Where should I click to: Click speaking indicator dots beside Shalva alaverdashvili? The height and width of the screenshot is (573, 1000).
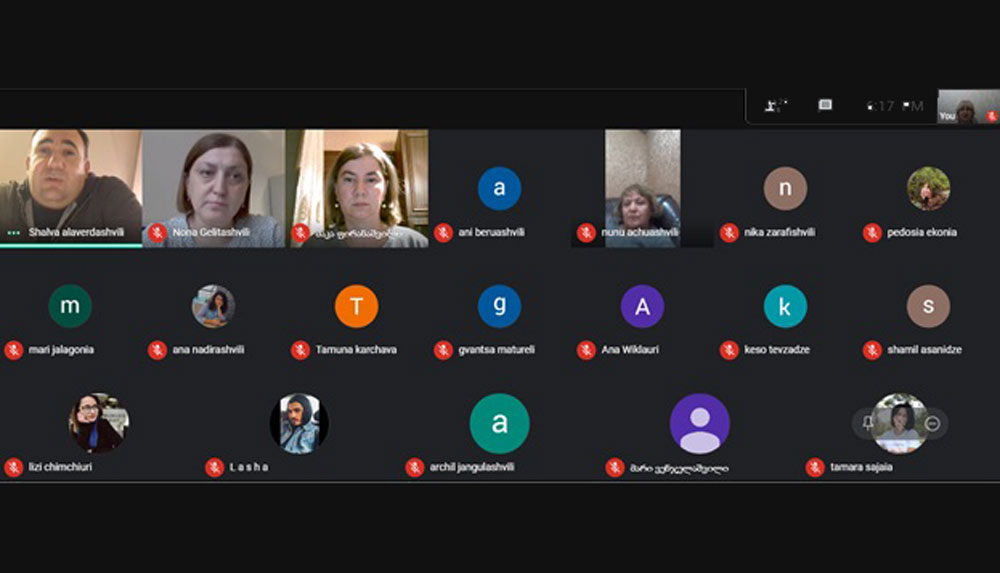[x=14, y=233]
